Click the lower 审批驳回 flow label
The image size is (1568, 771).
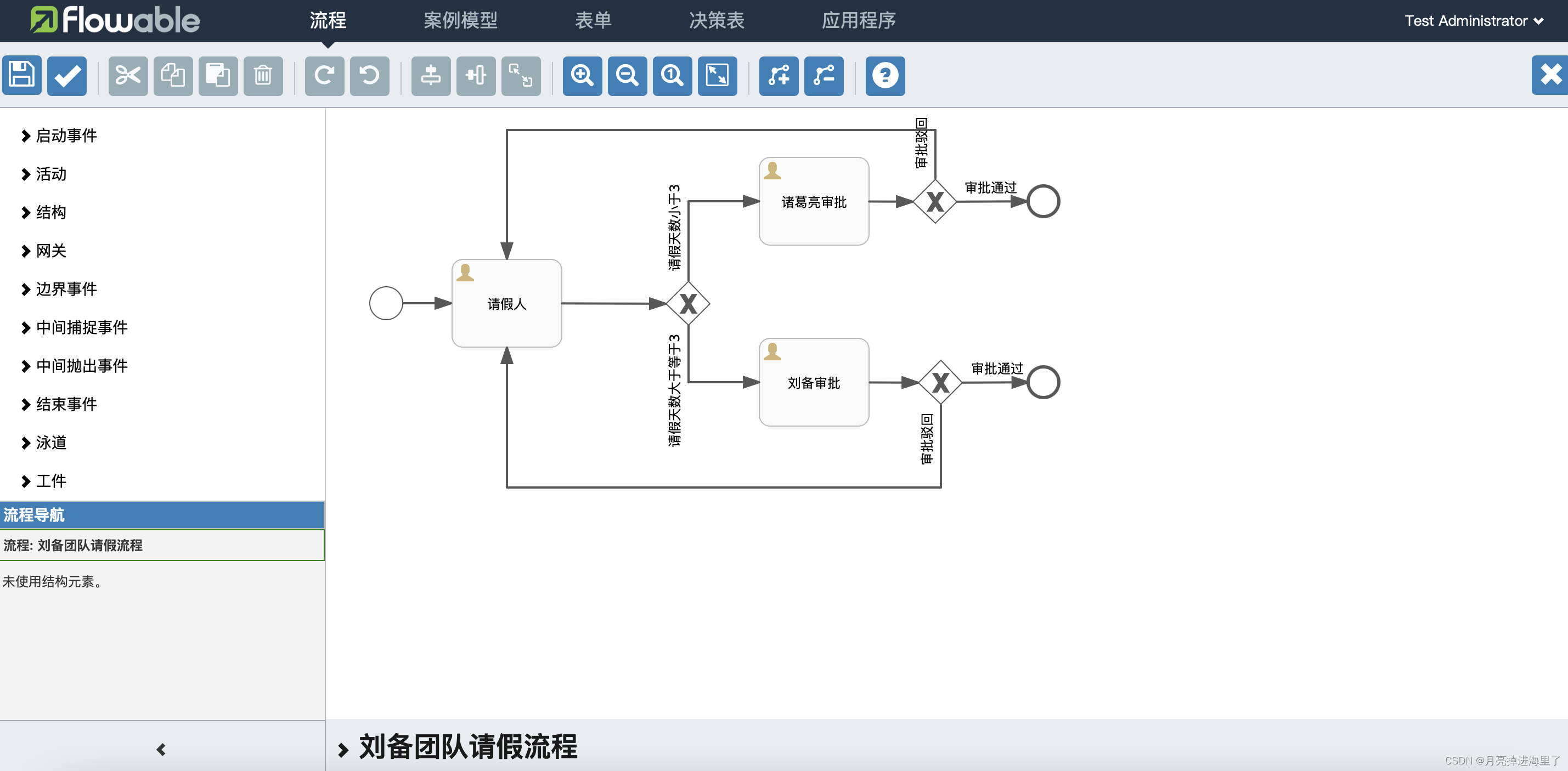pyautogui.click(x=927, y=439)
